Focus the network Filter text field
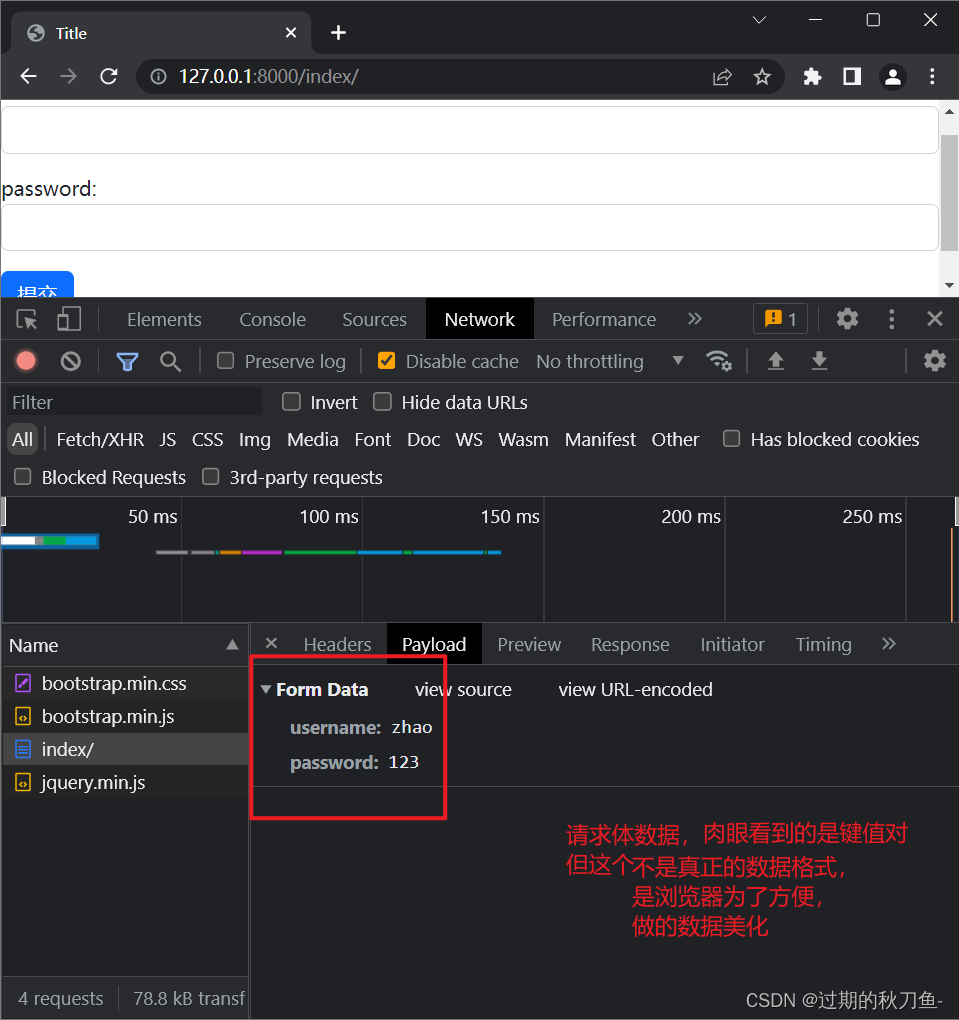 (135, 402)
